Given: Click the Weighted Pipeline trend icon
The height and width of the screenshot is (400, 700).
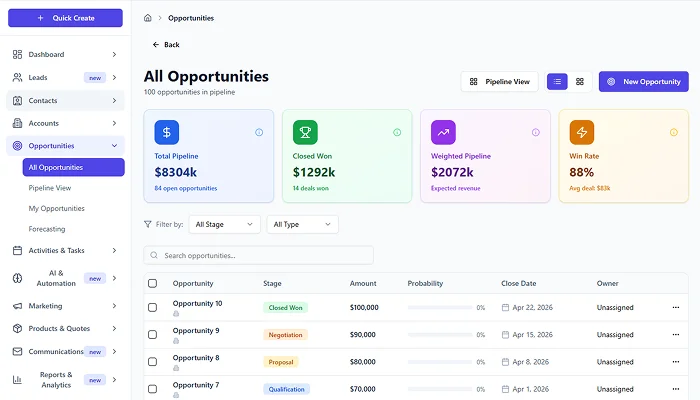Looking at the screenshot, I should pyautogui.click(x=443, y=132).
